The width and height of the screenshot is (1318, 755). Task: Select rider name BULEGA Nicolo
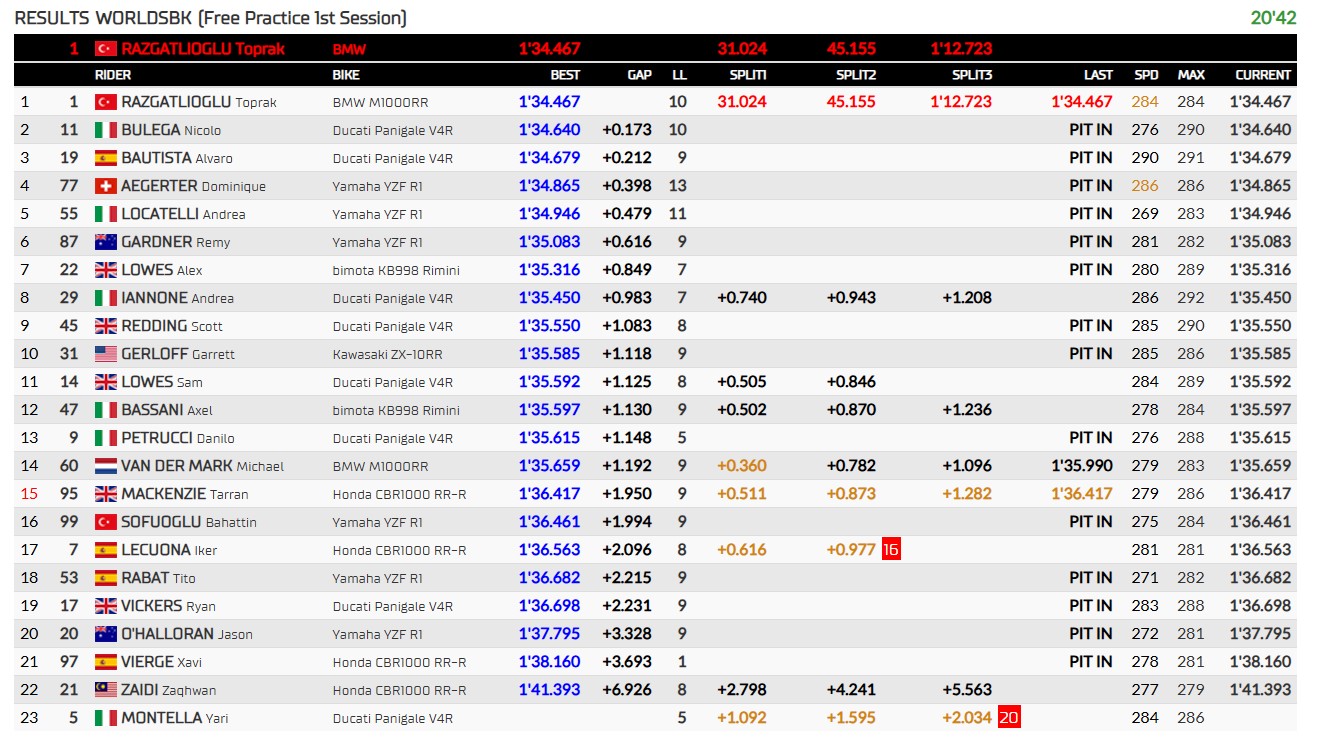coord(171,130)
